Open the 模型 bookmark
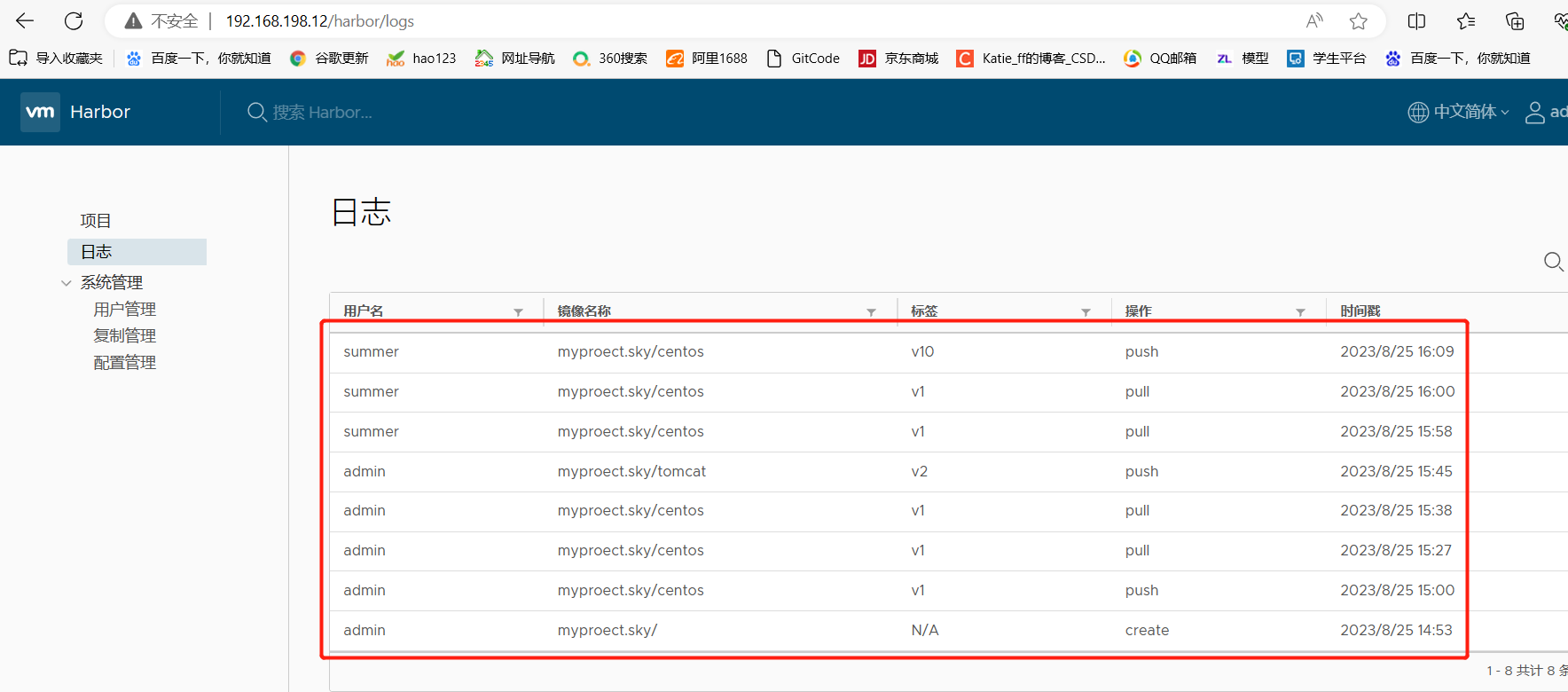The width and height of the screenshot is (1568, 692). 1243,58
